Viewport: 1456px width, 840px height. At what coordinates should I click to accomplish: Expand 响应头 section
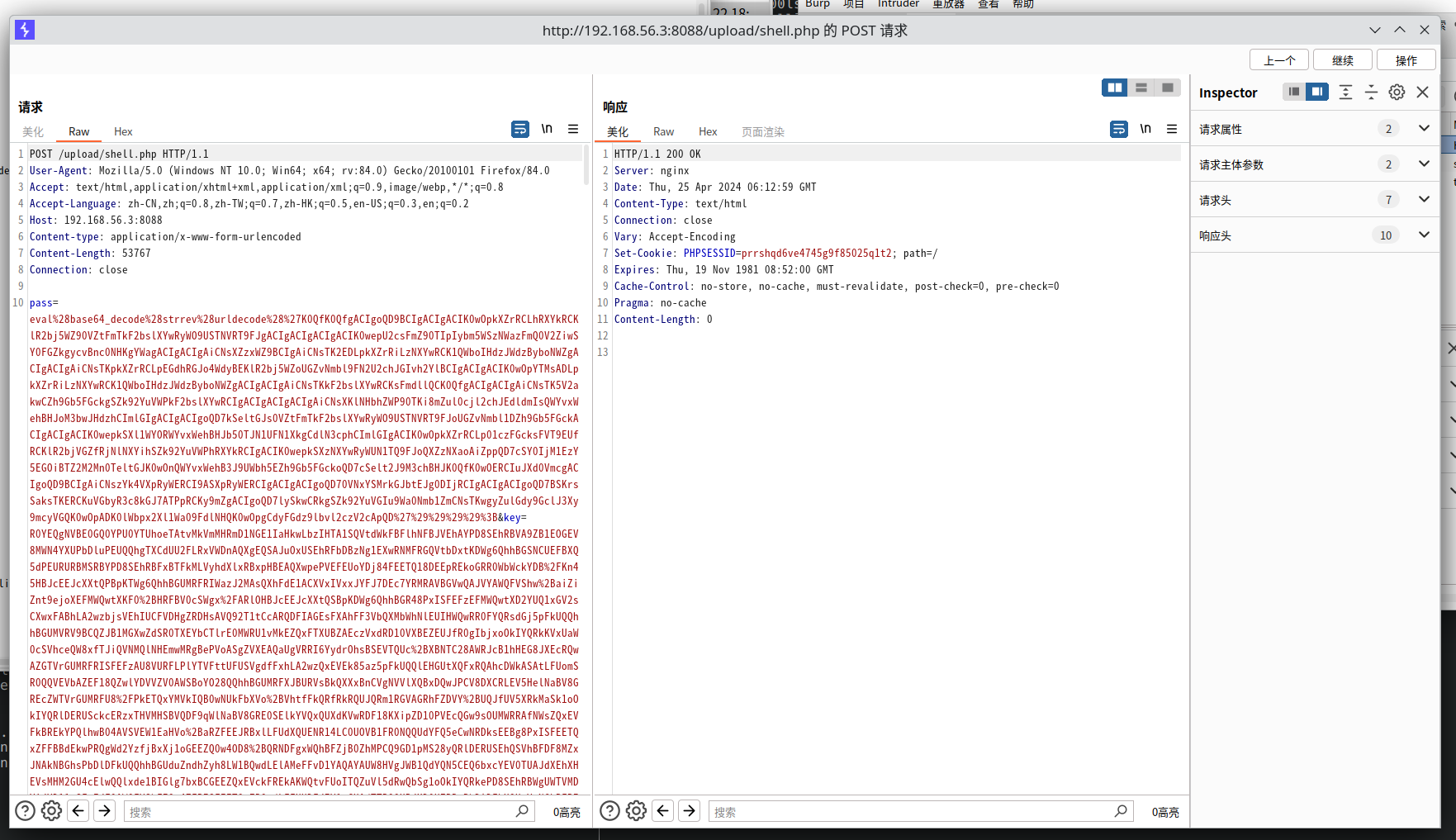1424,235
